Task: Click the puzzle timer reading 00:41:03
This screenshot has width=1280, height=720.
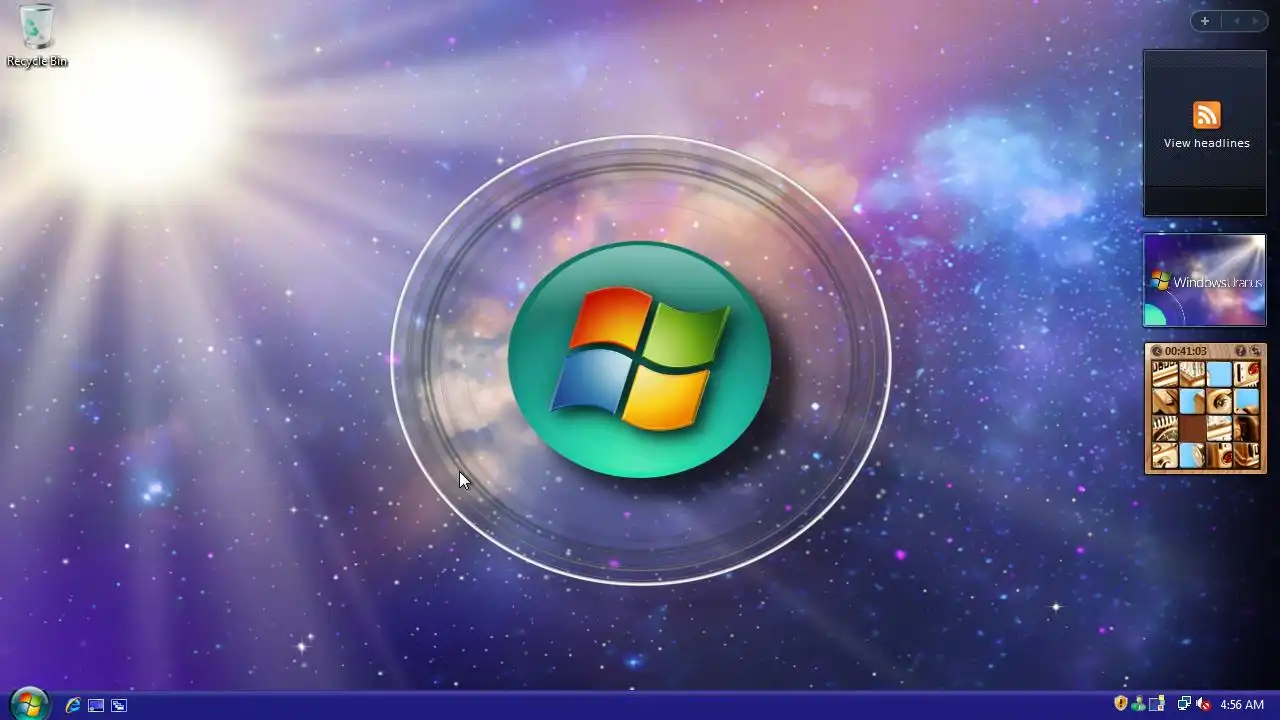Action: (x=1186, y=351)
